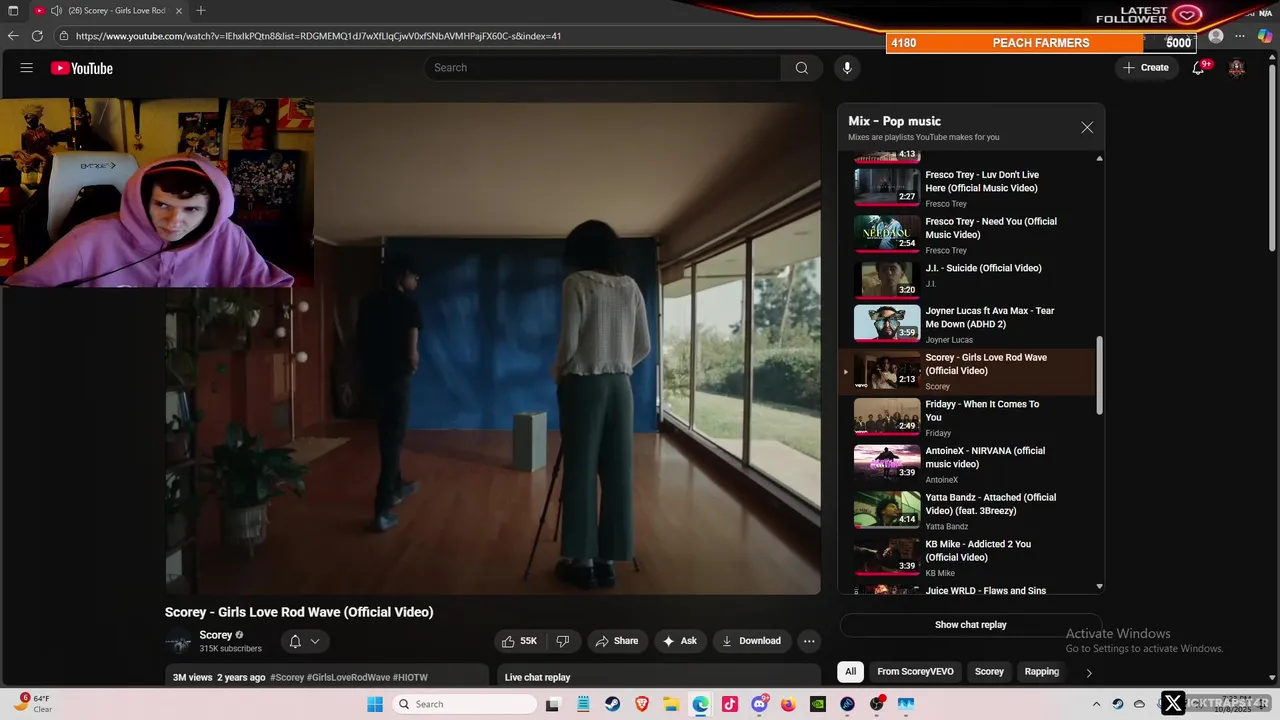Select the Rapping filter chip
Screen dimensions: 1280x720
(1041, 672)
